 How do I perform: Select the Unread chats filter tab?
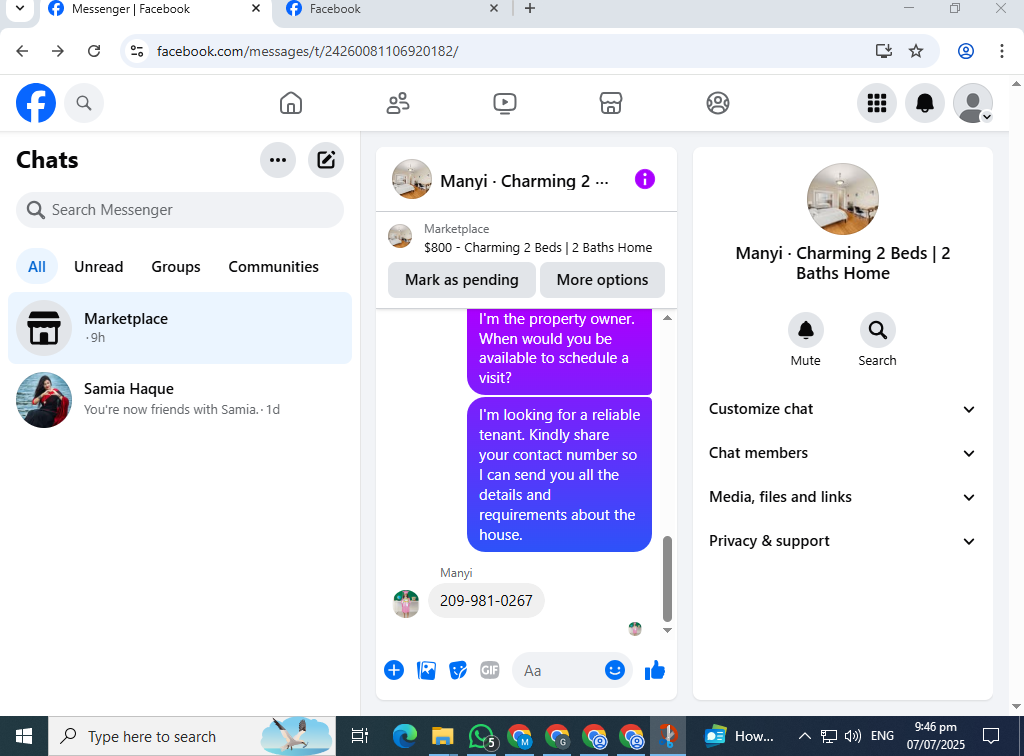tap(99, 266)
